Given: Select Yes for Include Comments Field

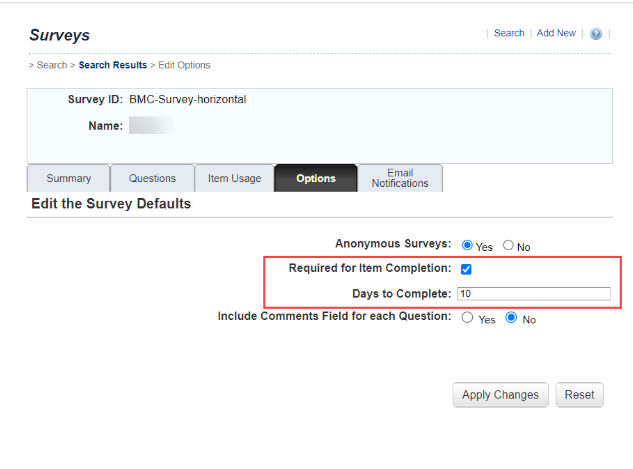Looking at the screenshot, I should [467, 318].
